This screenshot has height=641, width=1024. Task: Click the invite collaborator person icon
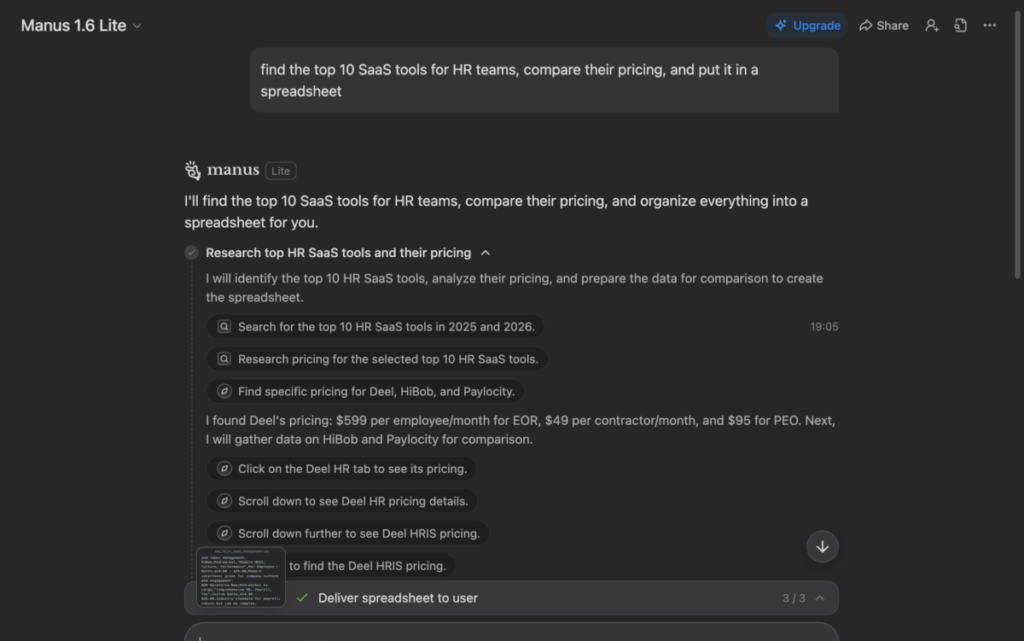click(x=931, y=25)
